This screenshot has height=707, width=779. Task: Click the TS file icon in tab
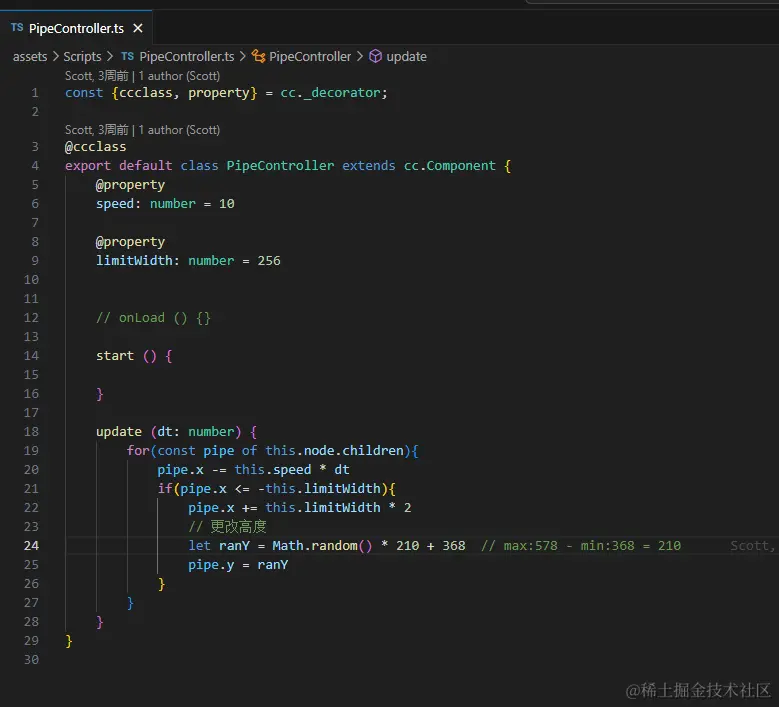[17, 28]
